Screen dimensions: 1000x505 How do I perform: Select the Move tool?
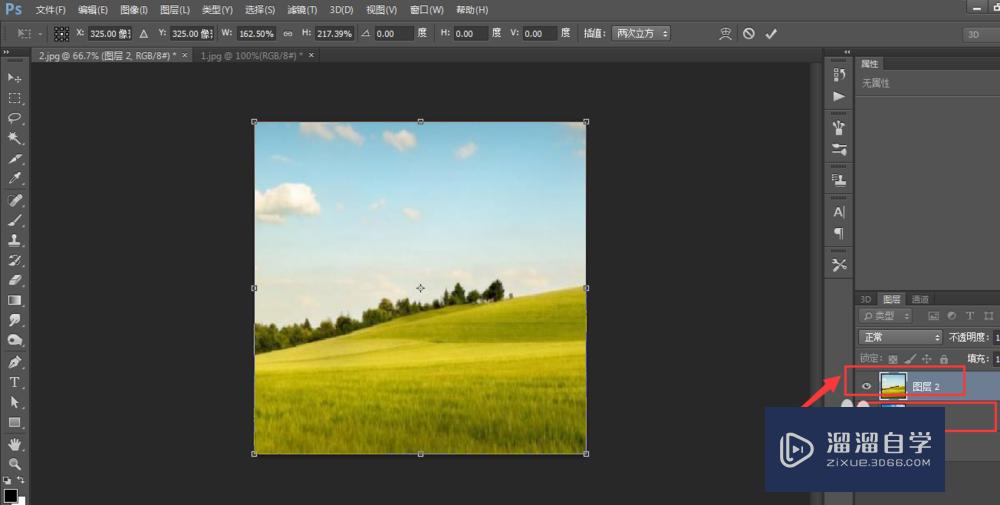[x=14, y=78]
